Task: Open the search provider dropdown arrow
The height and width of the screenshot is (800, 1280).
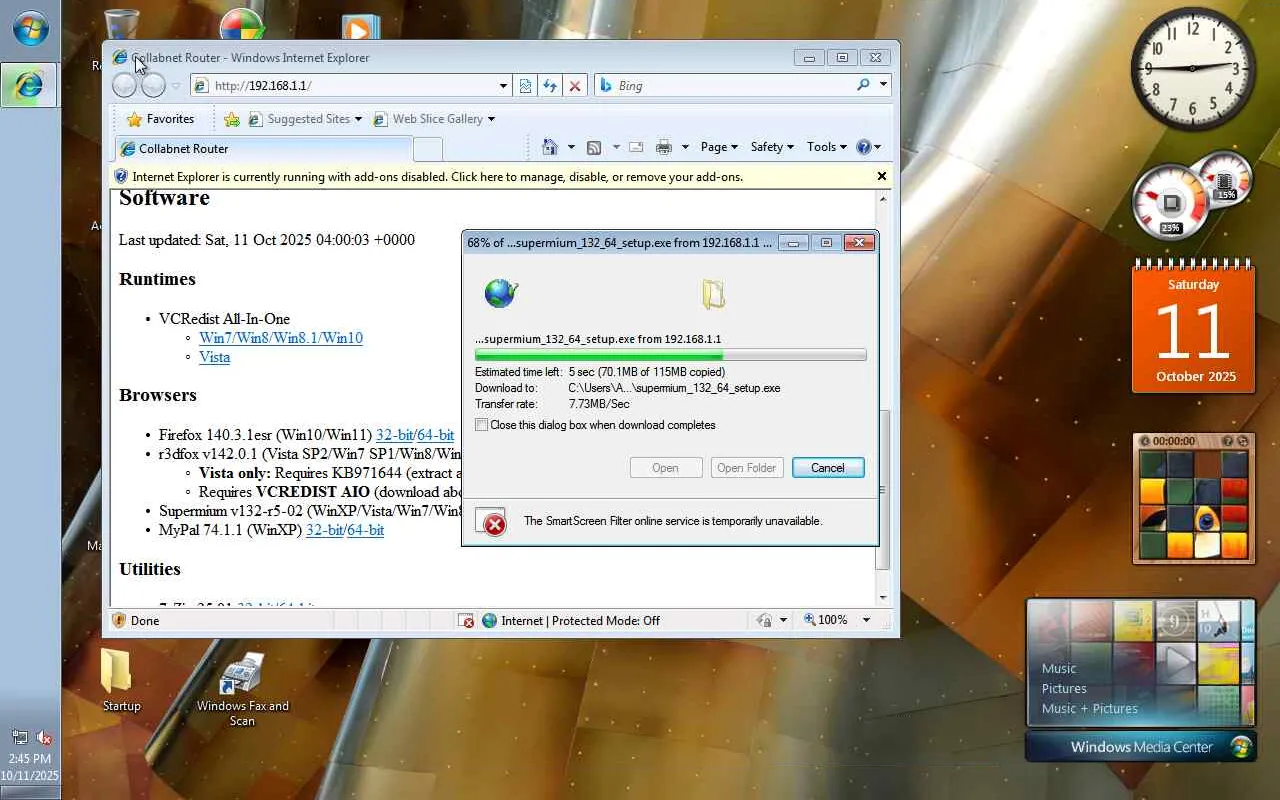Action: [883, 85]
